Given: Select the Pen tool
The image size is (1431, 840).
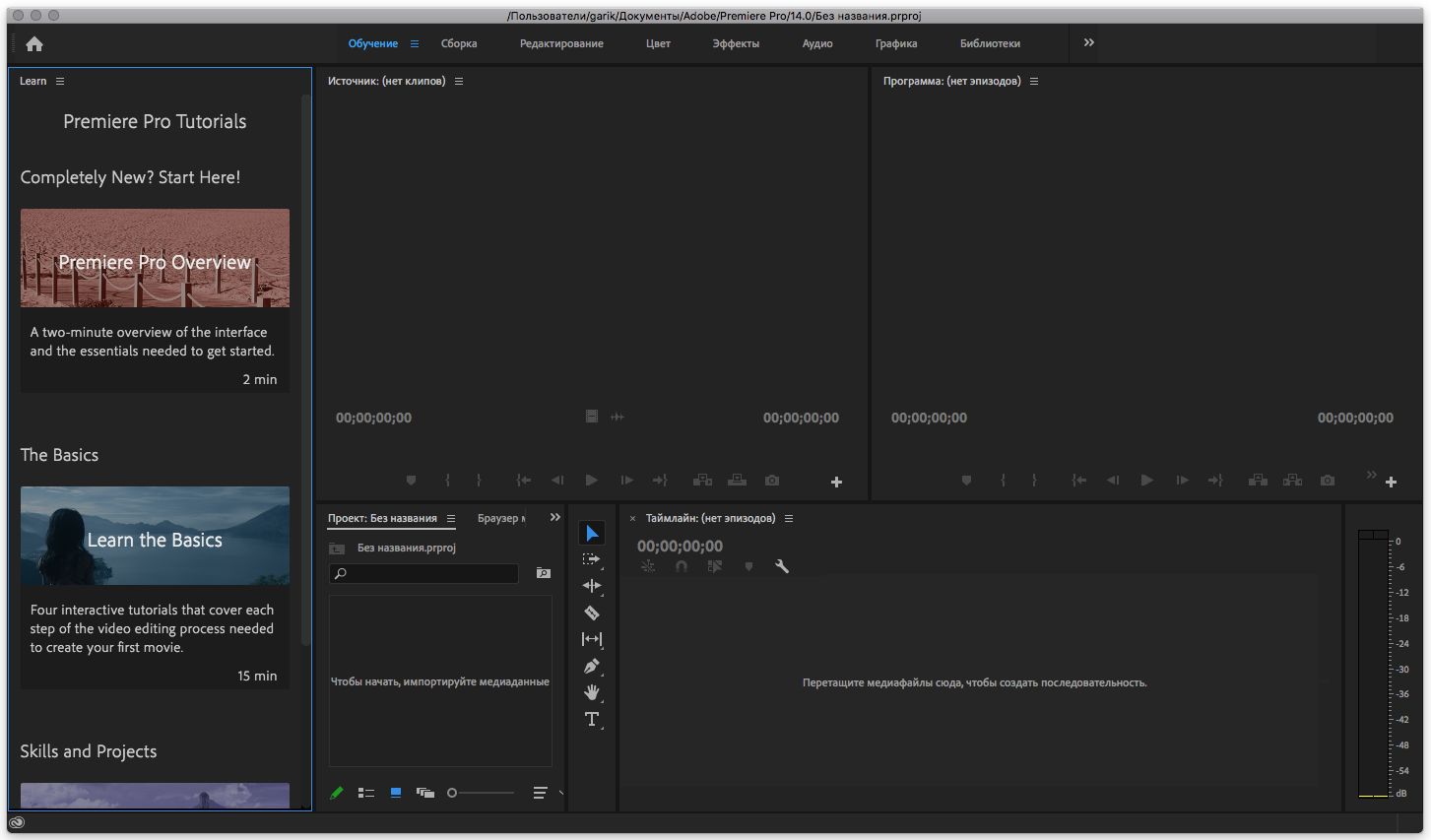Looking at the screenshot, I should pos(592,666).
